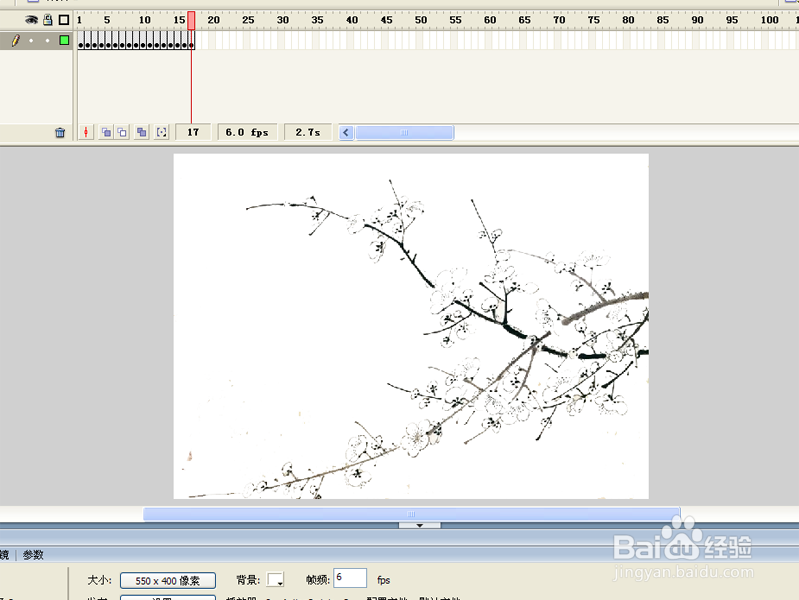Select the layer pencil icon

[x=16, y=40]
